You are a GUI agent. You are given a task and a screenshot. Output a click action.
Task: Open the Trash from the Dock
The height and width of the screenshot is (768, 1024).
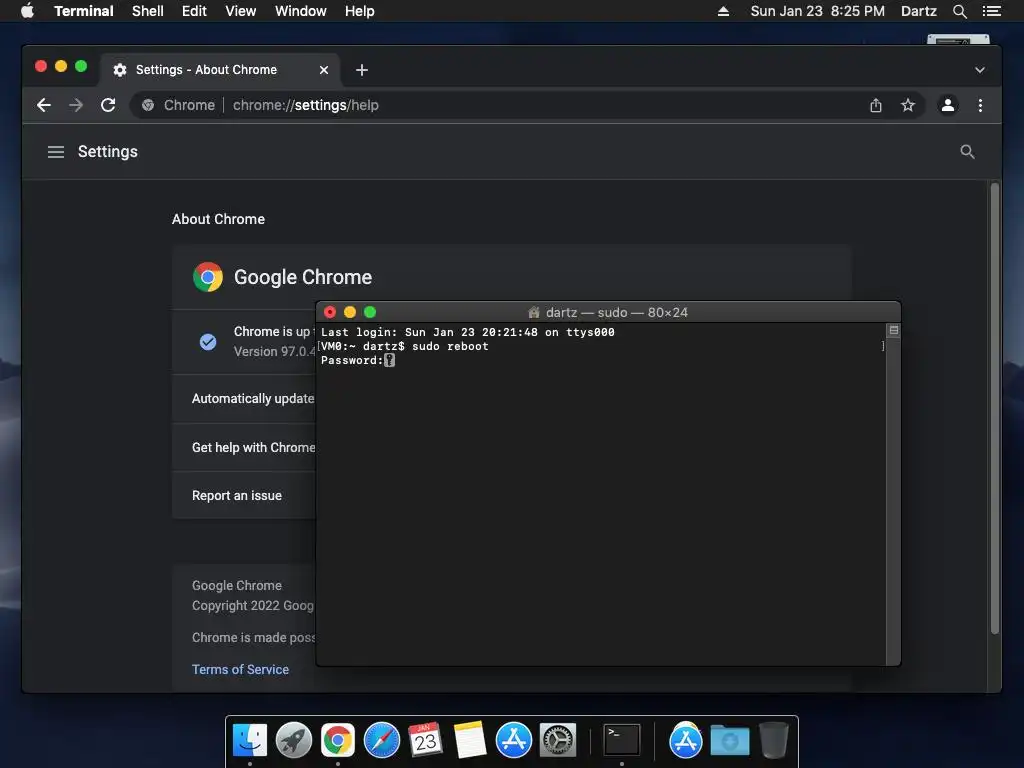point(774,740)
